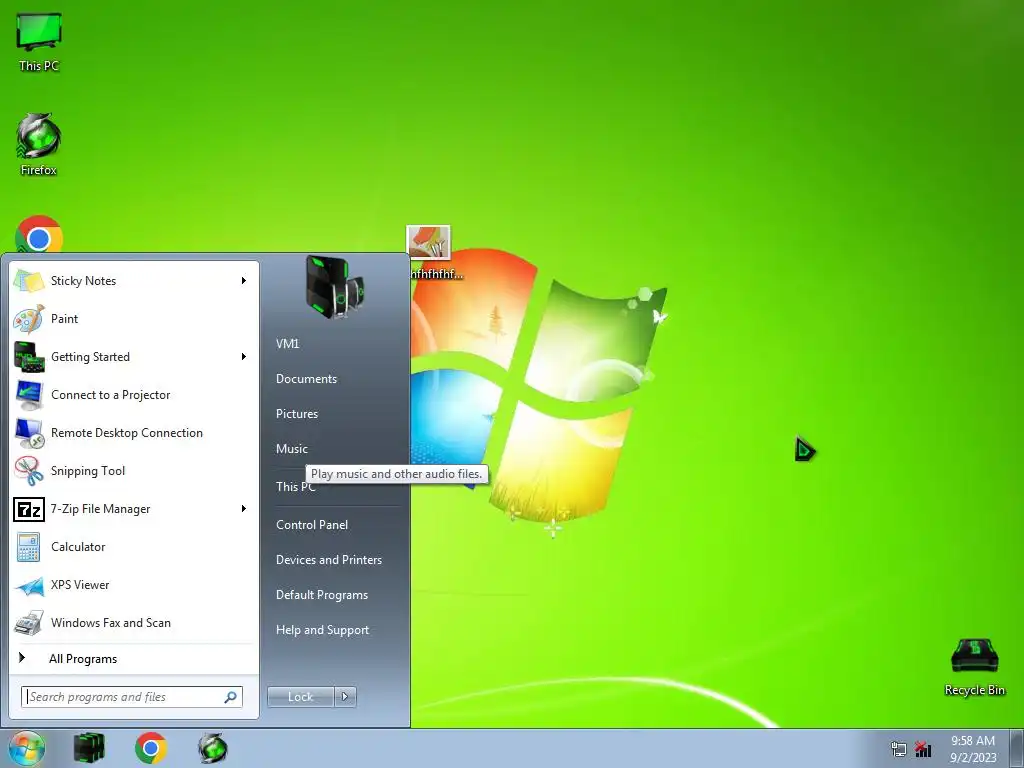Click the XPS Viewer paper plane icon
Viewport: 1024px width, 768px height.
[29, 585]
